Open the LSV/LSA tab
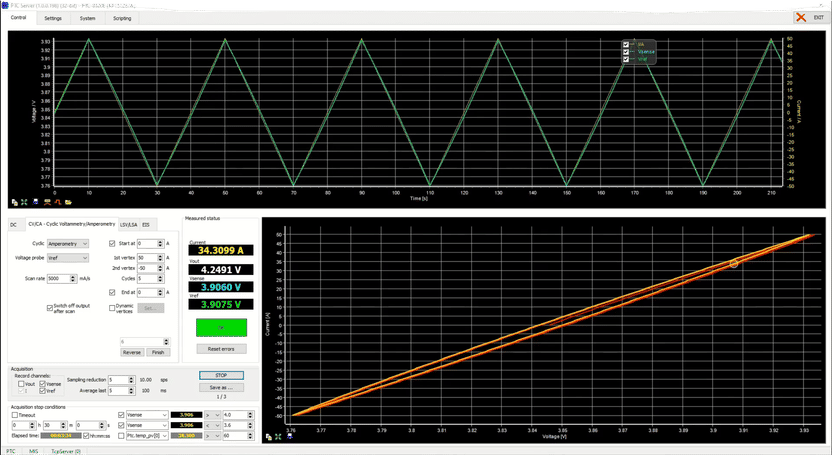832x455 pixels. pos(128,225)
